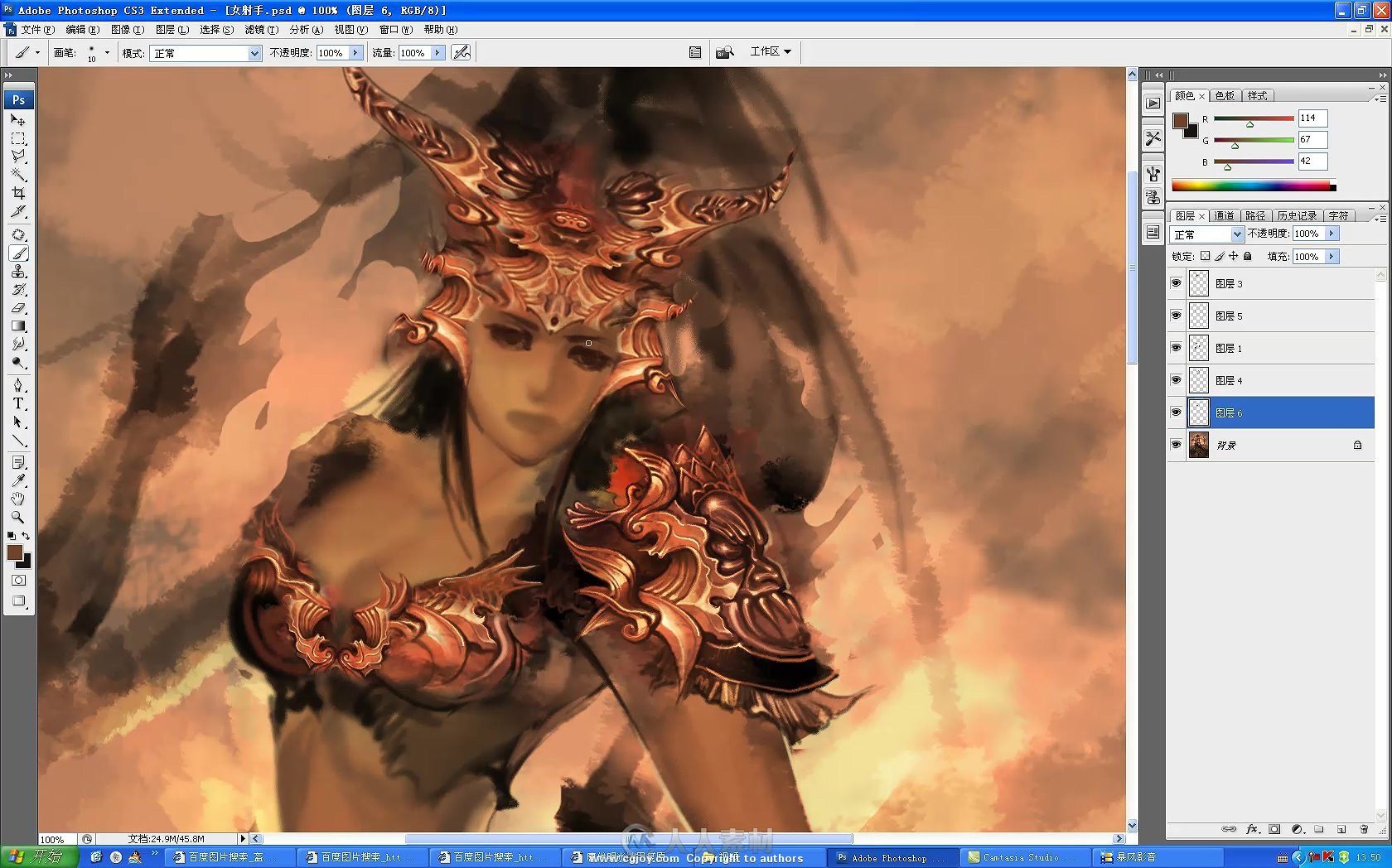1392x868 pixels.
Task: Hide the 背景 layer
Action: (1176, 445)
